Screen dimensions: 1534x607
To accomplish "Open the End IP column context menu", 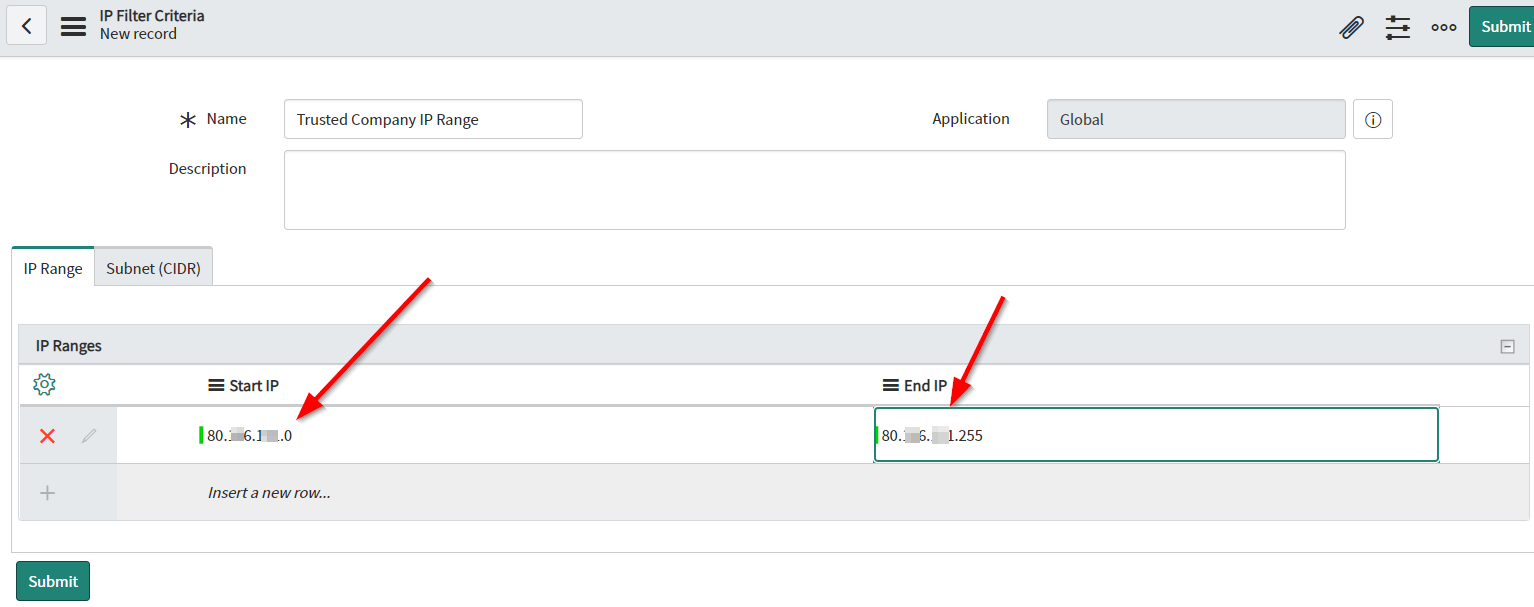I will 890,384.
